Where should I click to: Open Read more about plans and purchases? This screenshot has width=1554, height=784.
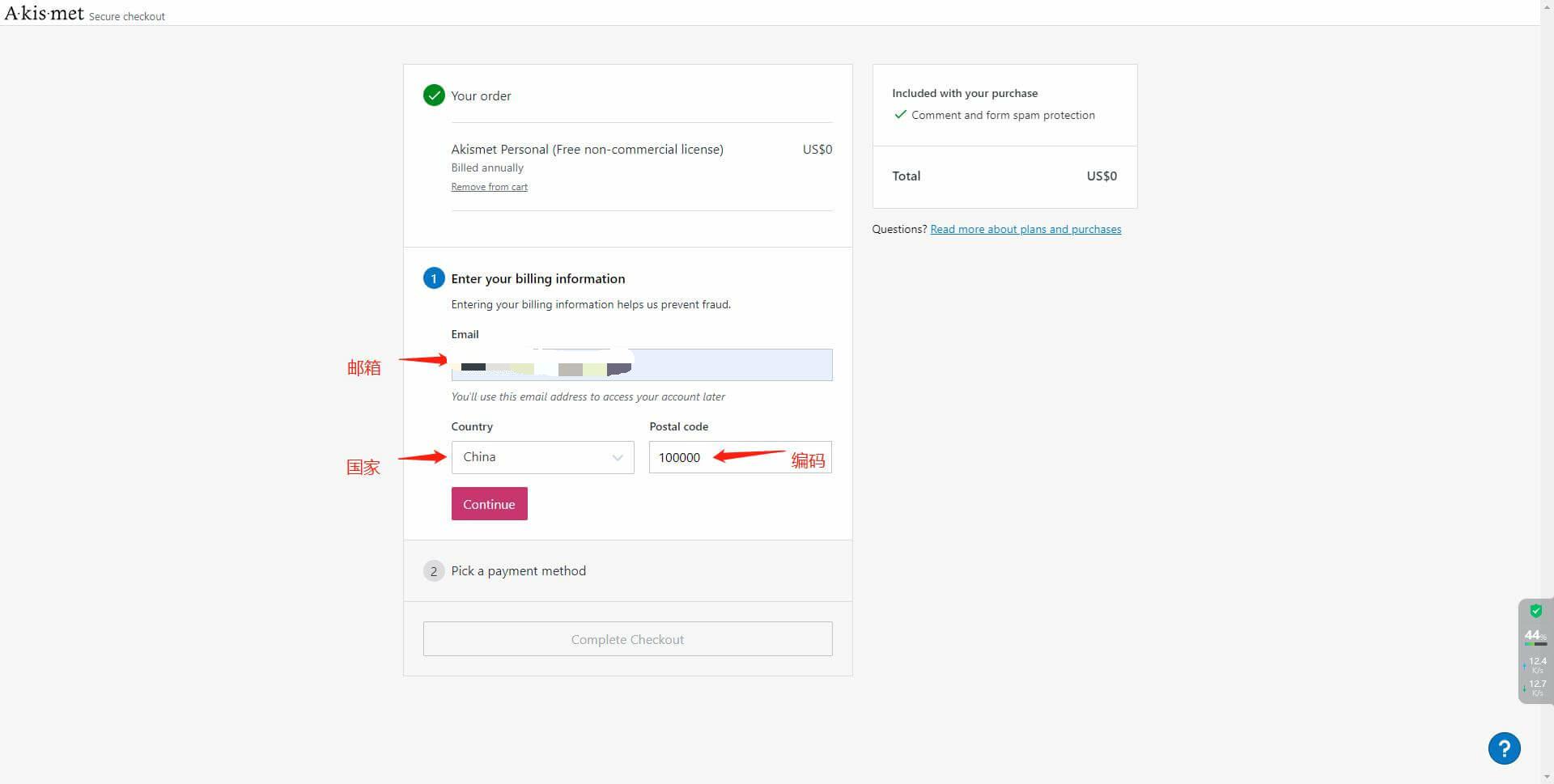click(x=1025, y=229)
